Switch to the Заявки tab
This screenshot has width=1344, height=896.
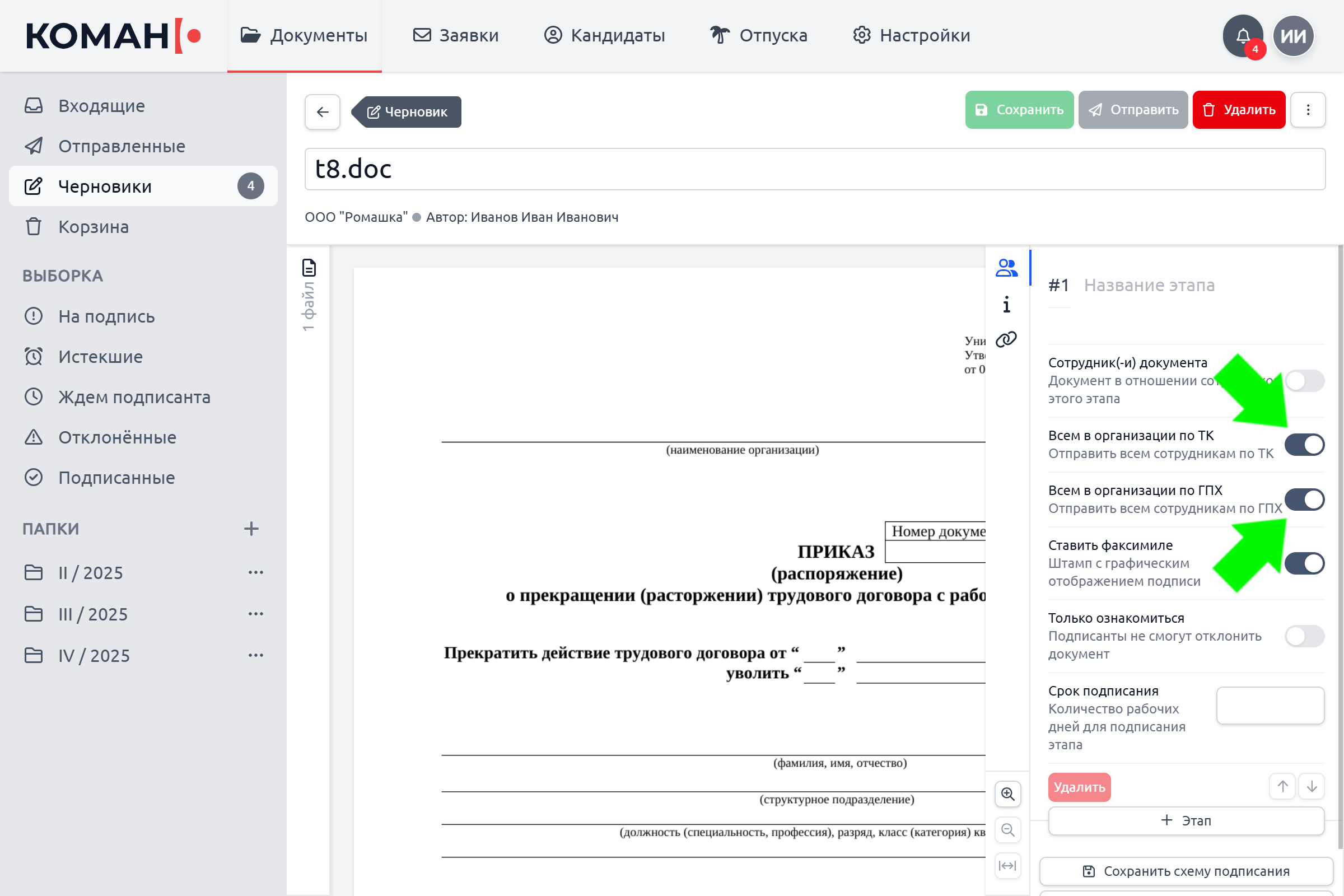click(x=455, y=35)
